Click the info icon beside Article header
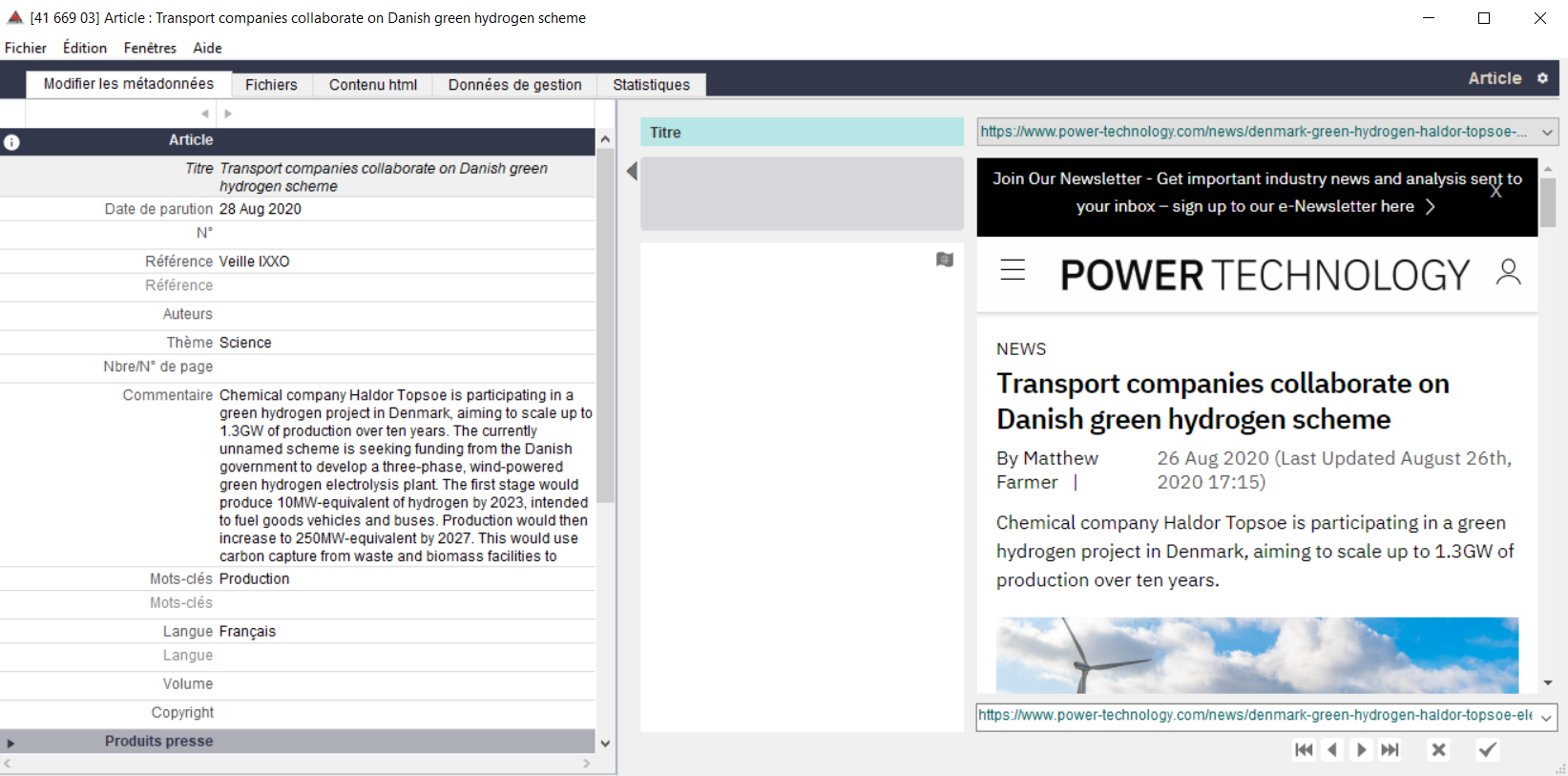 tap(11, 142)
